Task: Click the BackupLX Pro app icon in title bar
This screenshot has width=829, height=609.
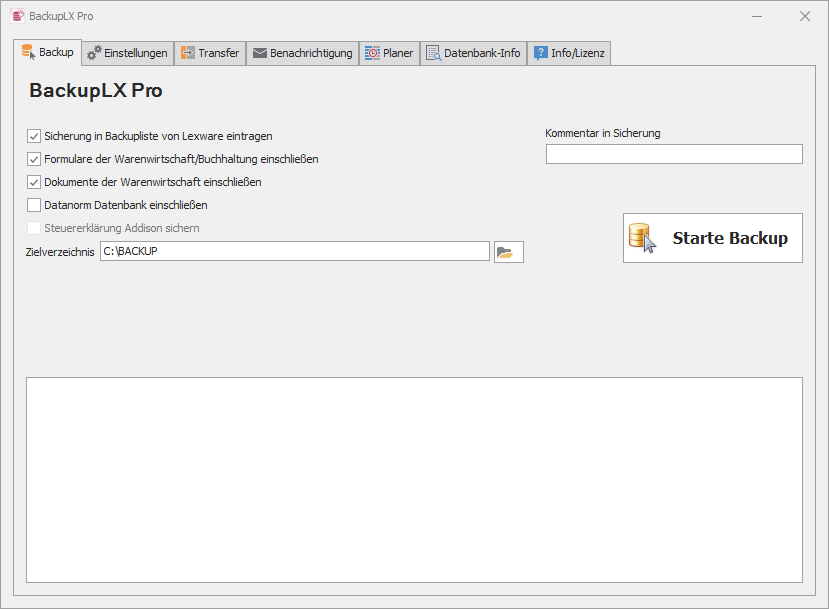Action: pos(17,16)
